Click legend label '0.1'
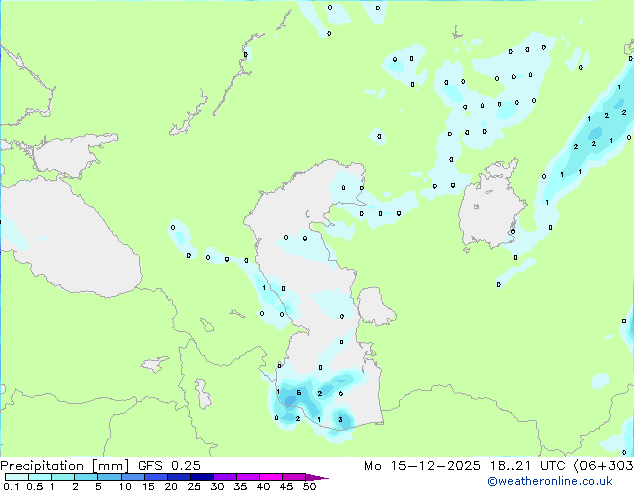634x490 pixels. (x=11, y=486)
